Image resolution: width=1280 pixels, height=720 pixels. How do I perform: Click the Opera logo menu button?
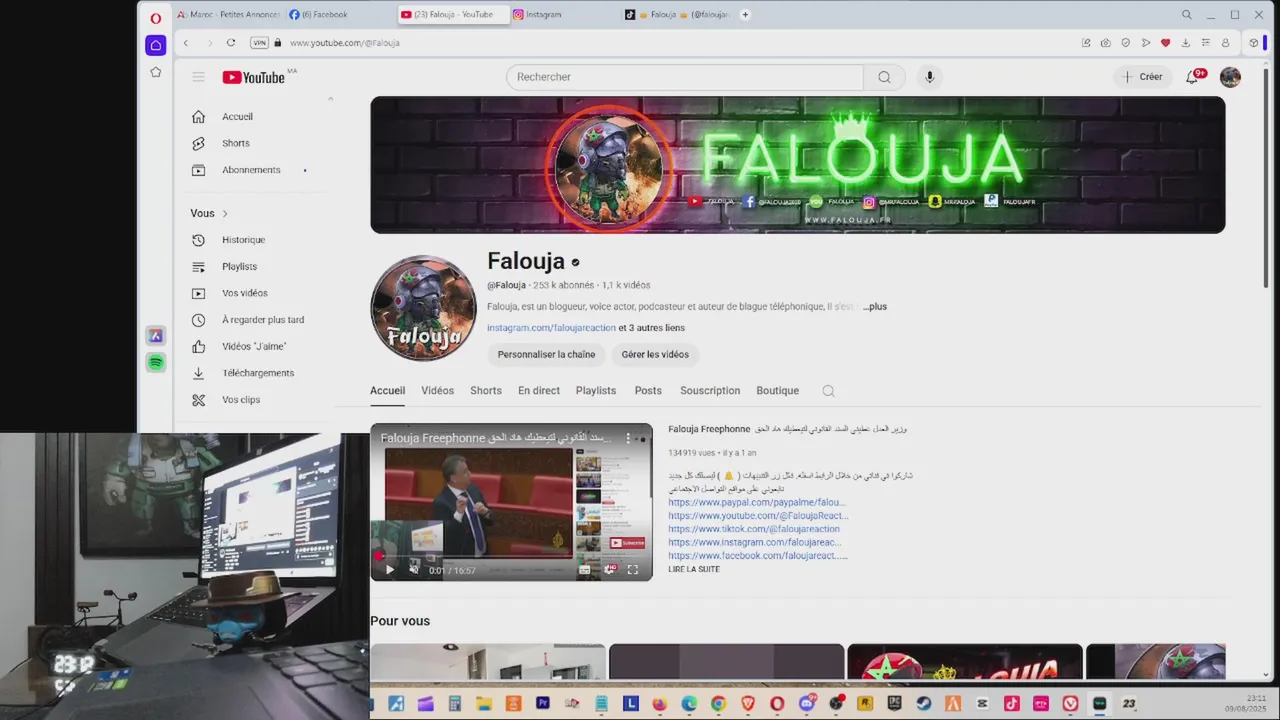(155, 17)
